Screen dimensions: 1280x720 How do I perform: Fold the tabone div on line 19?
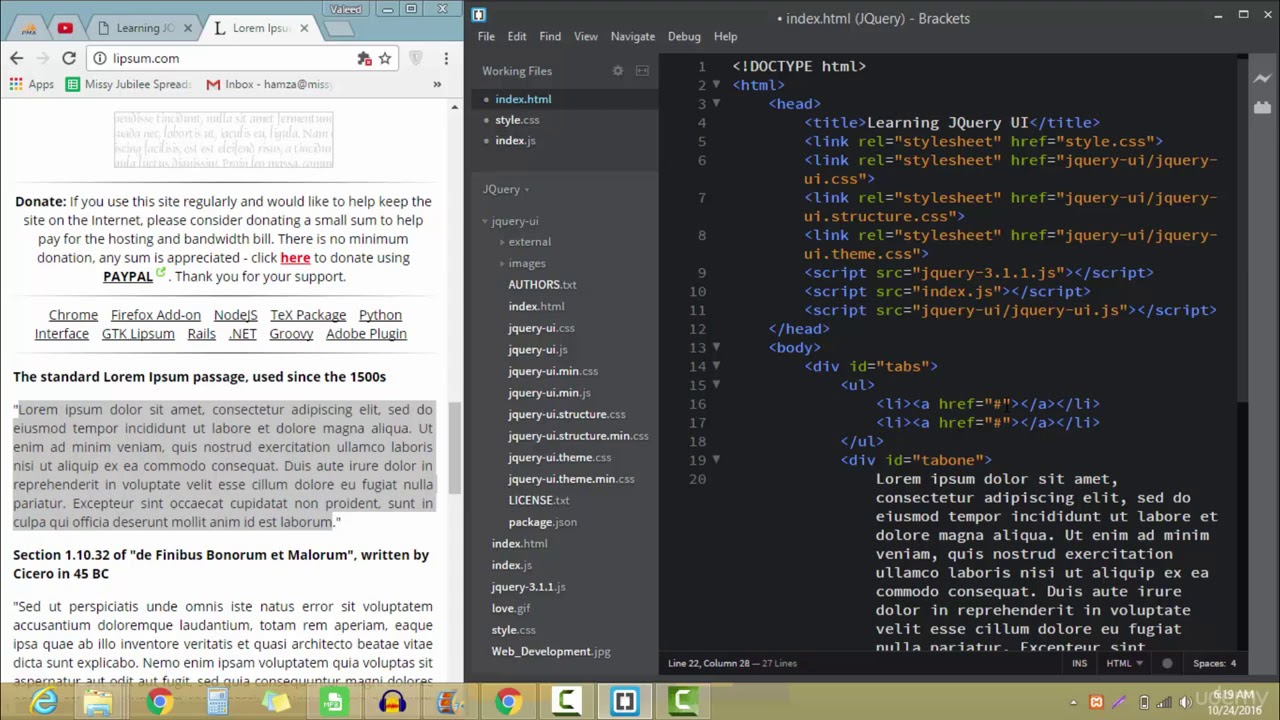coord(716,460)
